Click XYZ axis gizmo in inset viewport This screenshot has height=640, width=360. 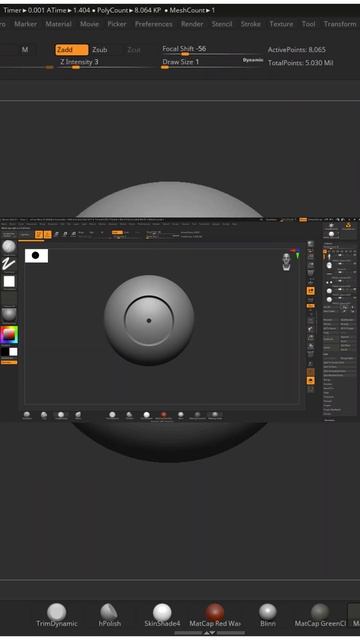click(x=295, y=252)
